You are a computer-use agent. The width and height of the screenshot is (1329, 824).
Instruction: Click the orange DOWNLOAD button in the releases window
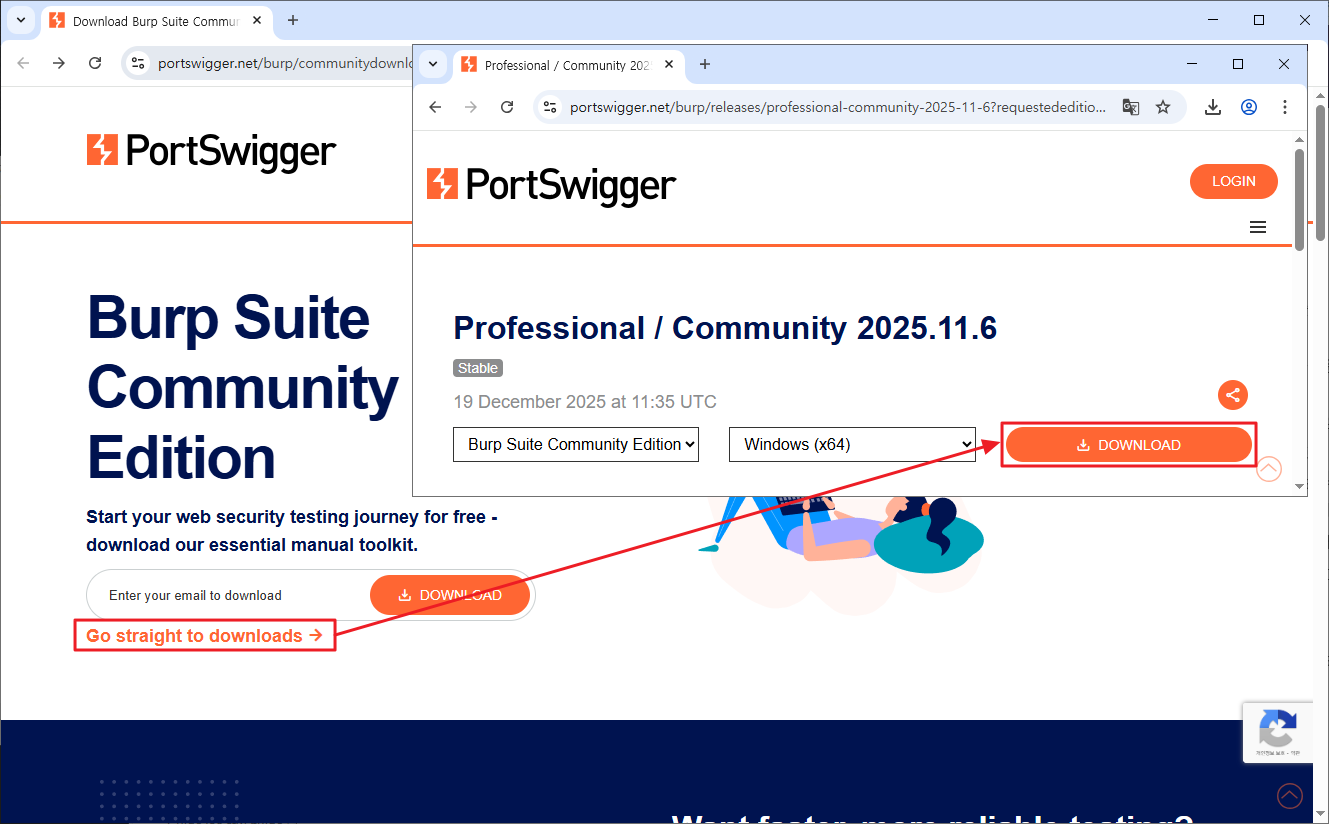[1128, 445]
